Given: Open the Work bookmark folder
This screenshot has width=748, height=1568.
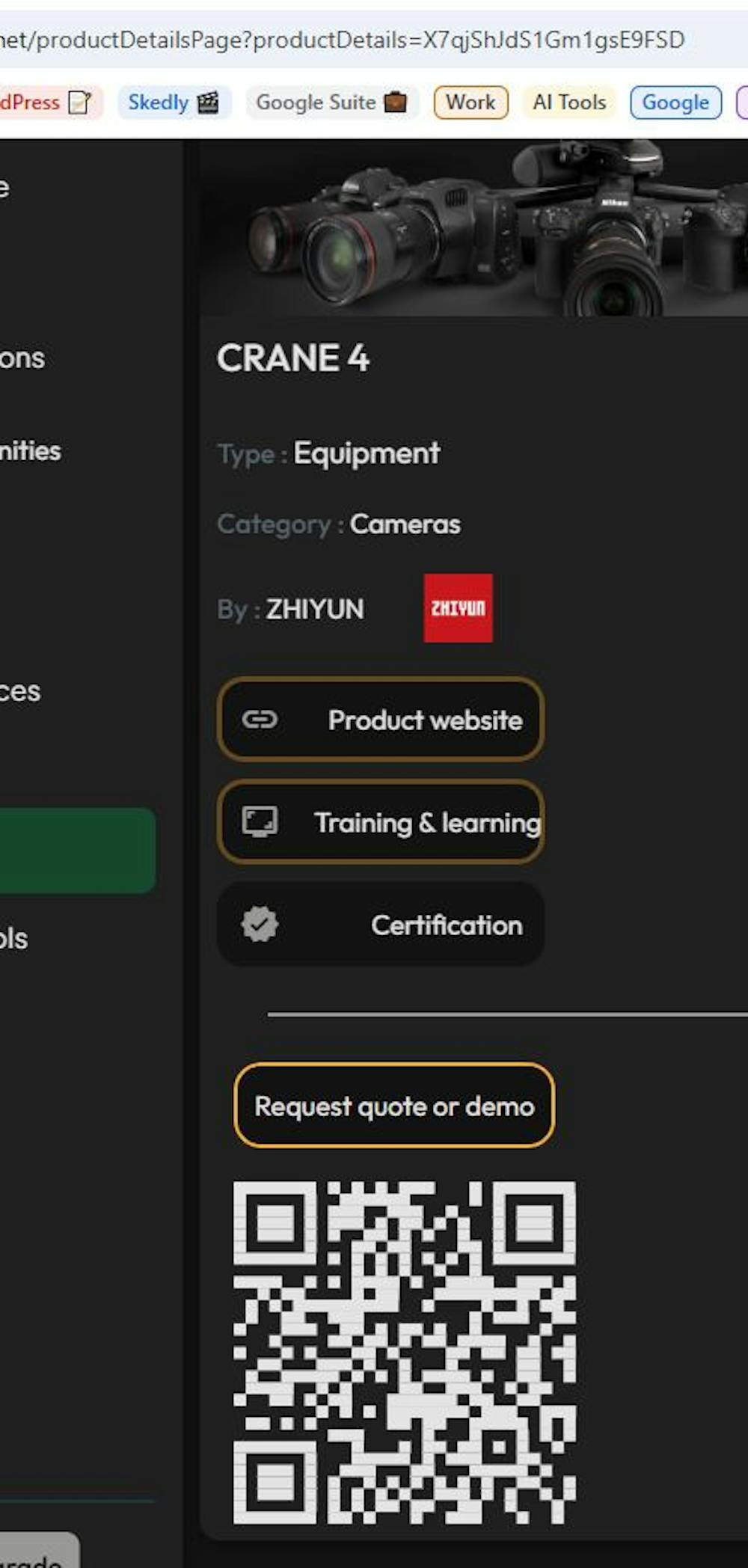Looking at the screenshot, I should click(470, 102).
